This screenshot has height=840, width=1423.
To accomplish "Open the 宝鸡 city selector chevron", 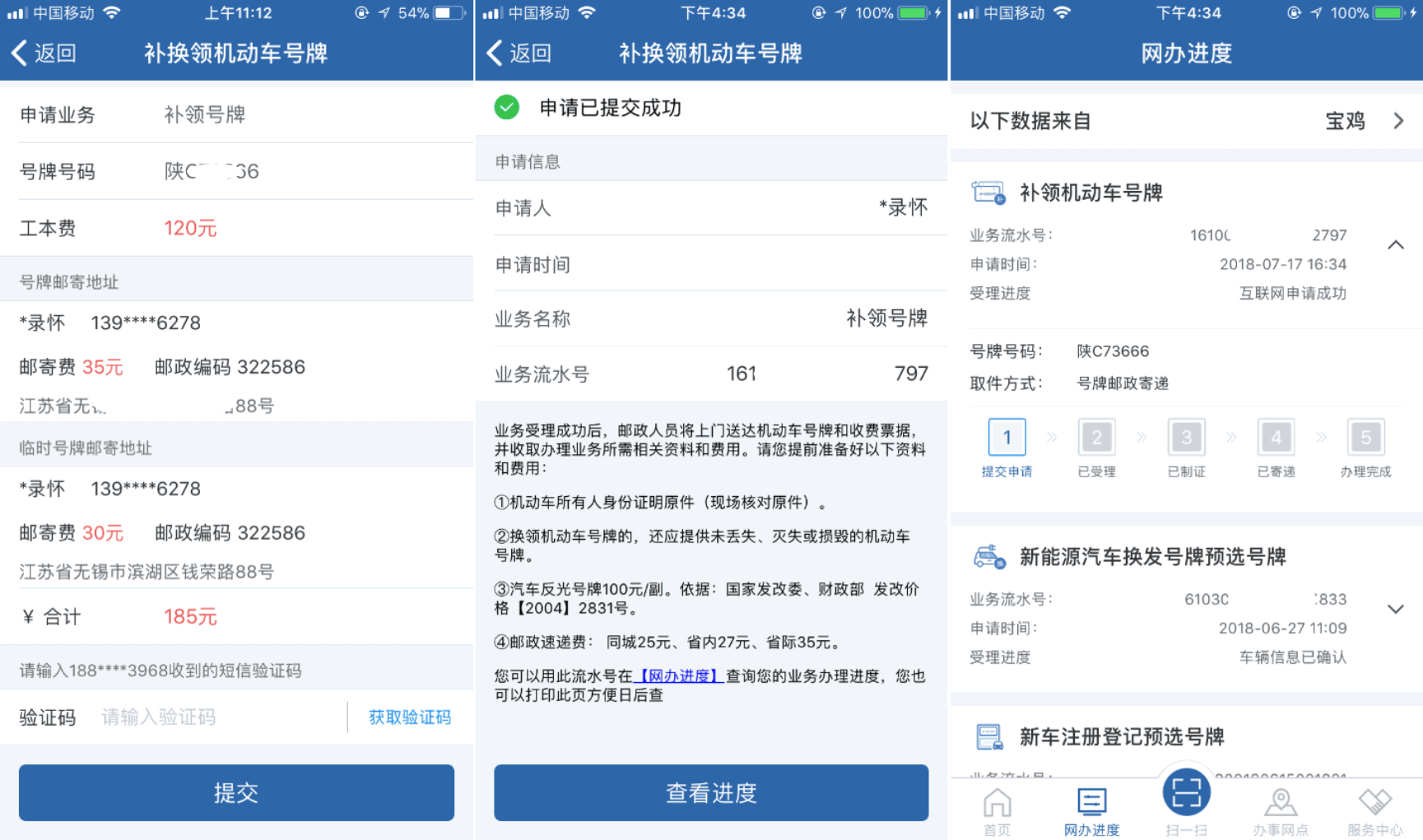I will click(x=1398, y=121).
